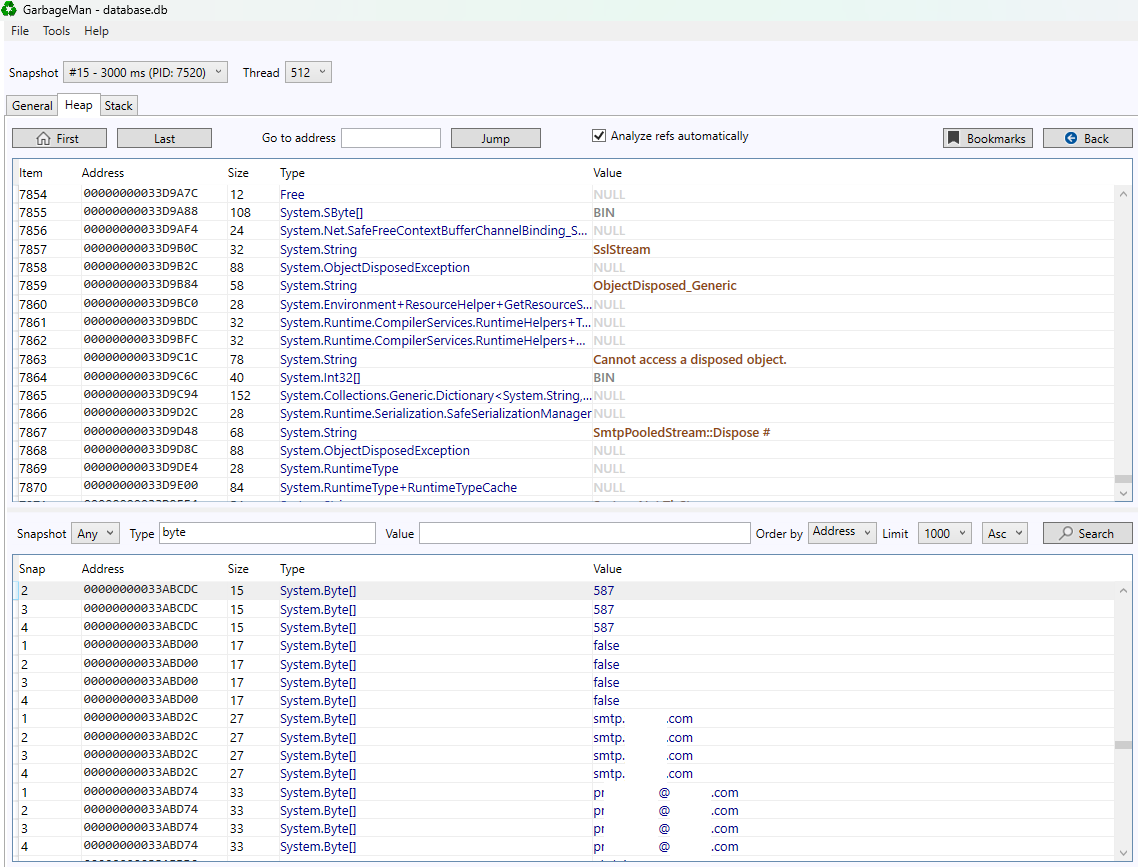Viewport: 1138px width, 867px height.
Task: Click address 00000000033D9BFC in item 7862
Action: point(141,340)
